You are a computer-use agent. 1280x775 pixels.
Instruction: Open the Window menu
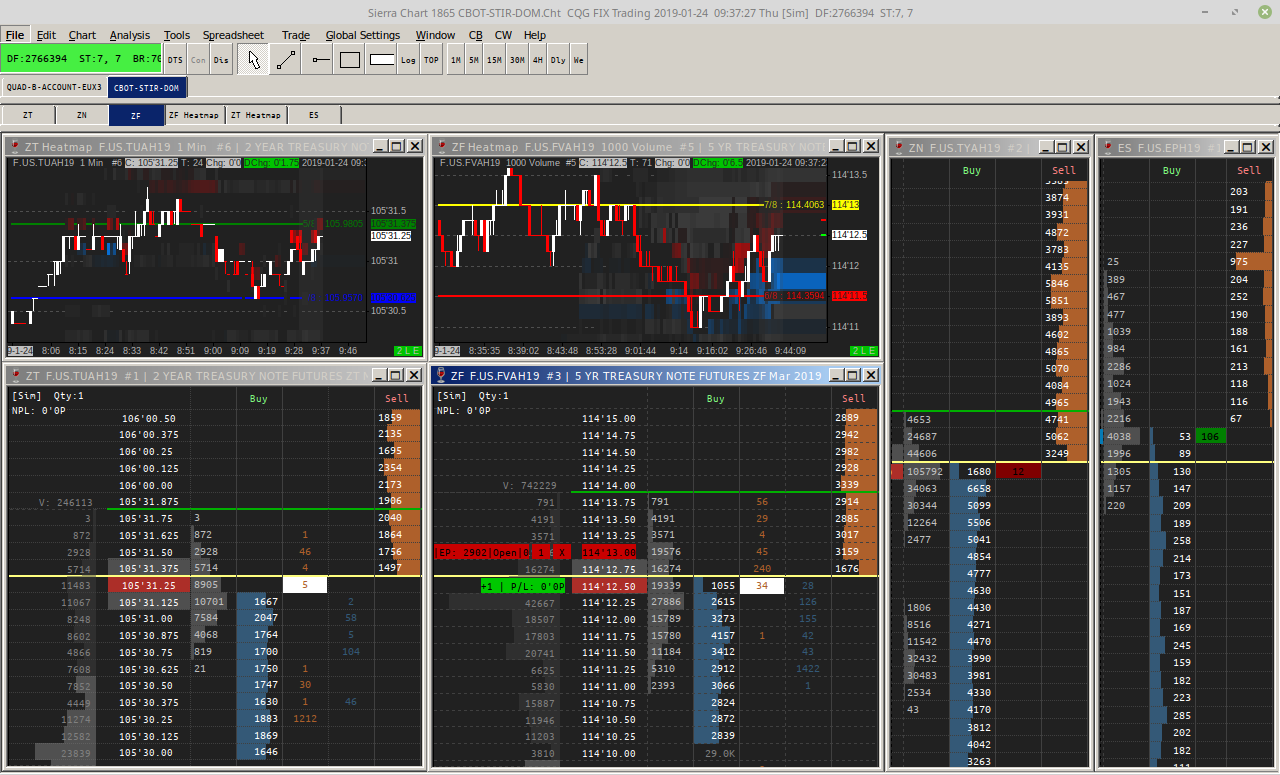[435, 35]
